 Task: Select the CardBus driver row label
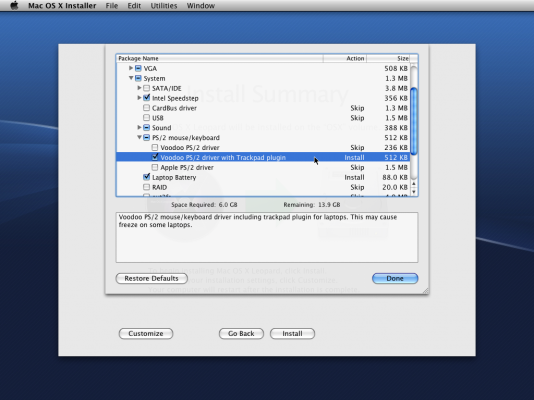pyautogui.click(x=174, y=108)
